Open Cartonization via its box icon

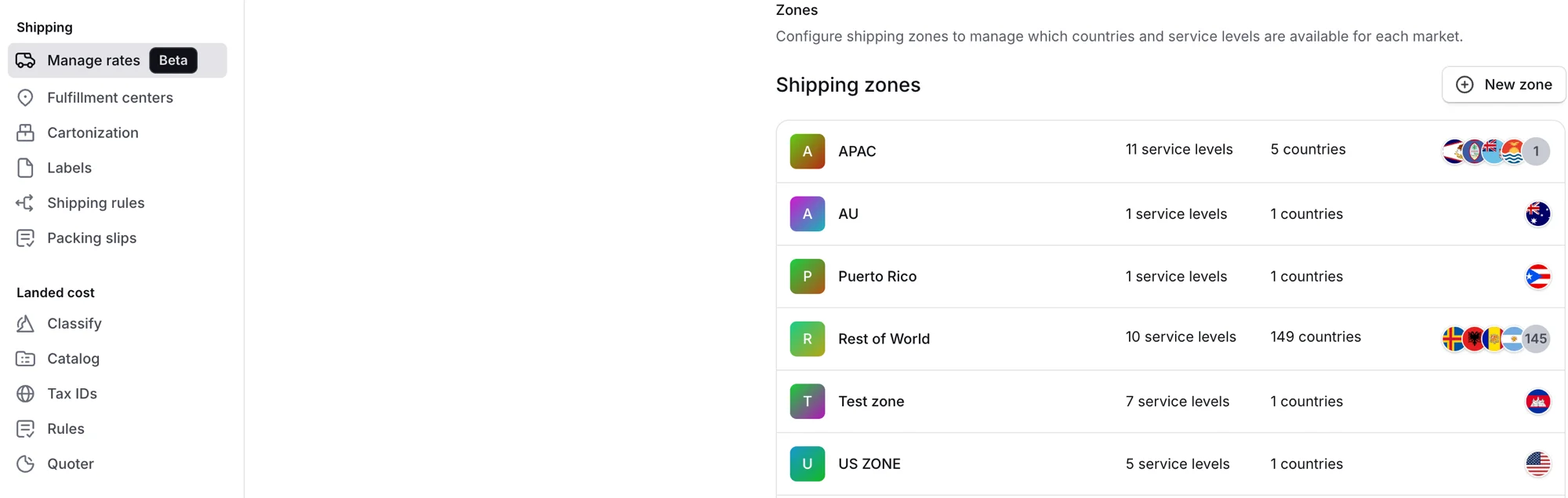pos(24,133)
